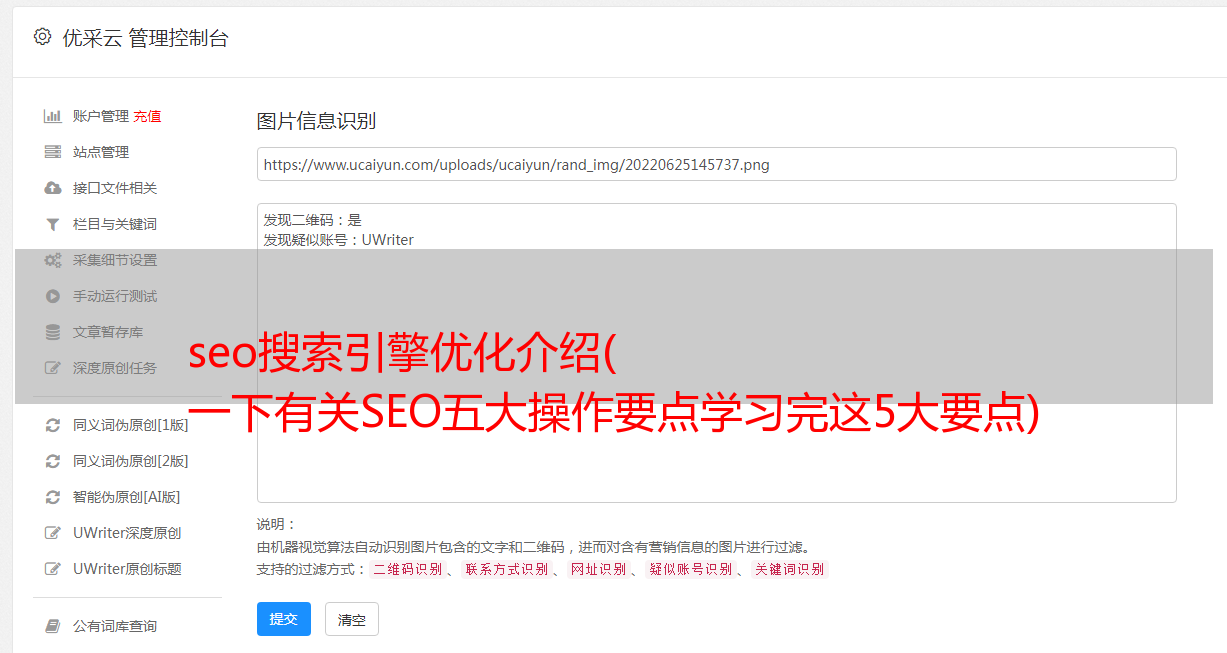The height and width of the screenshot is (653, 1227).
Task: Click the 二维码识别 tag
Action: coord(407,569)
